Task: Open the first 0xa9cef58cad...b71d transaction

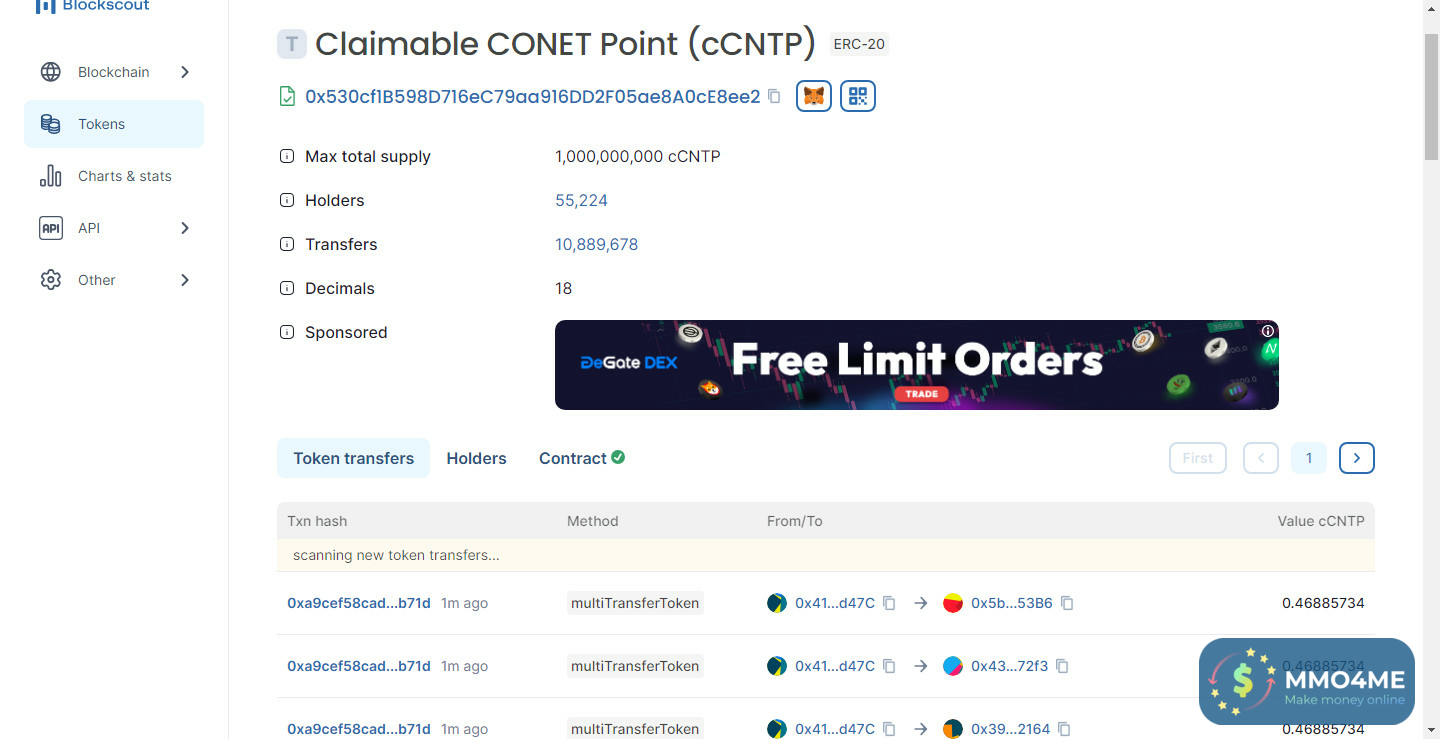Action: click(359, 603)
